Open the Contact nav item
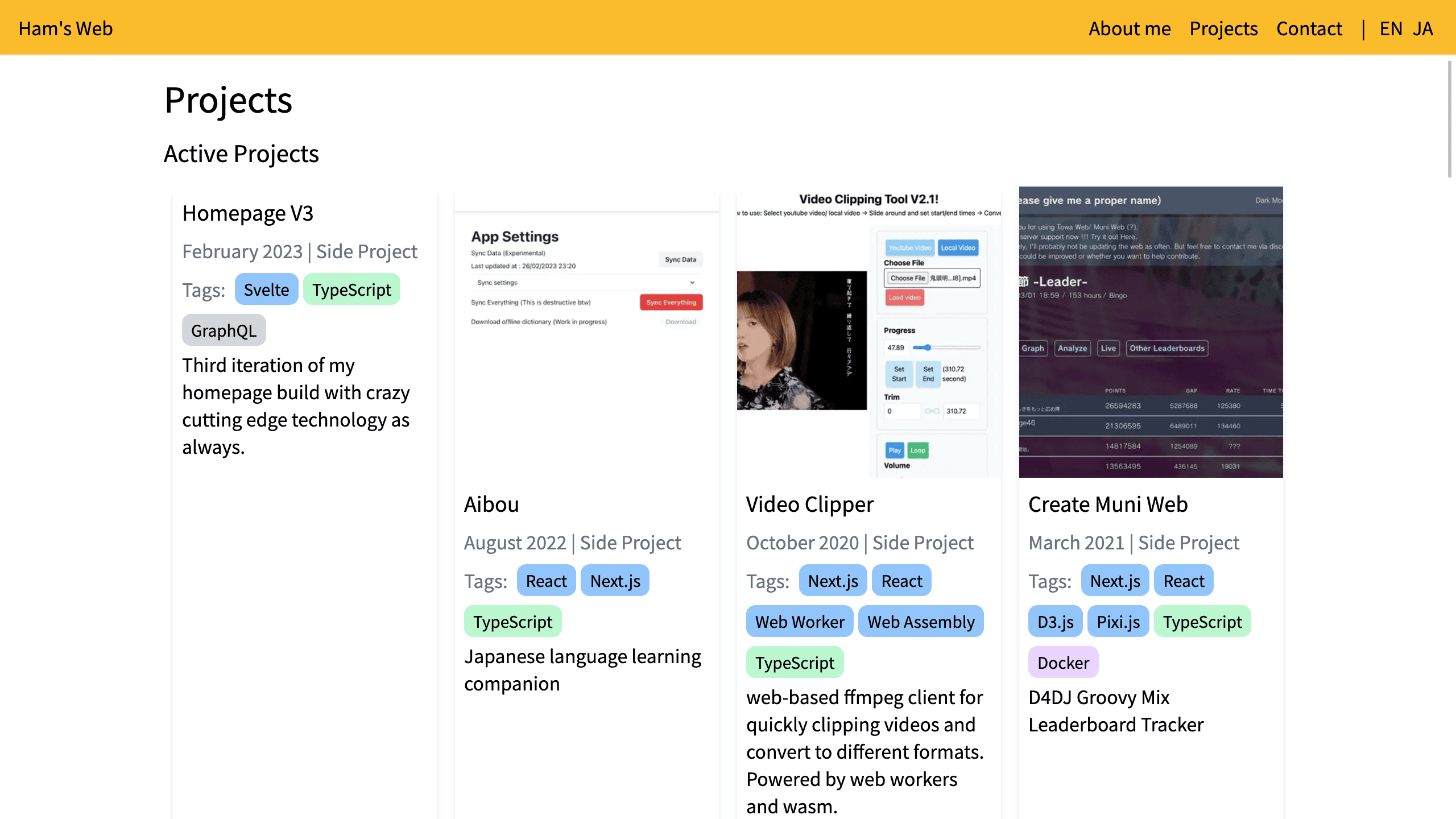 click(1309, 28)
